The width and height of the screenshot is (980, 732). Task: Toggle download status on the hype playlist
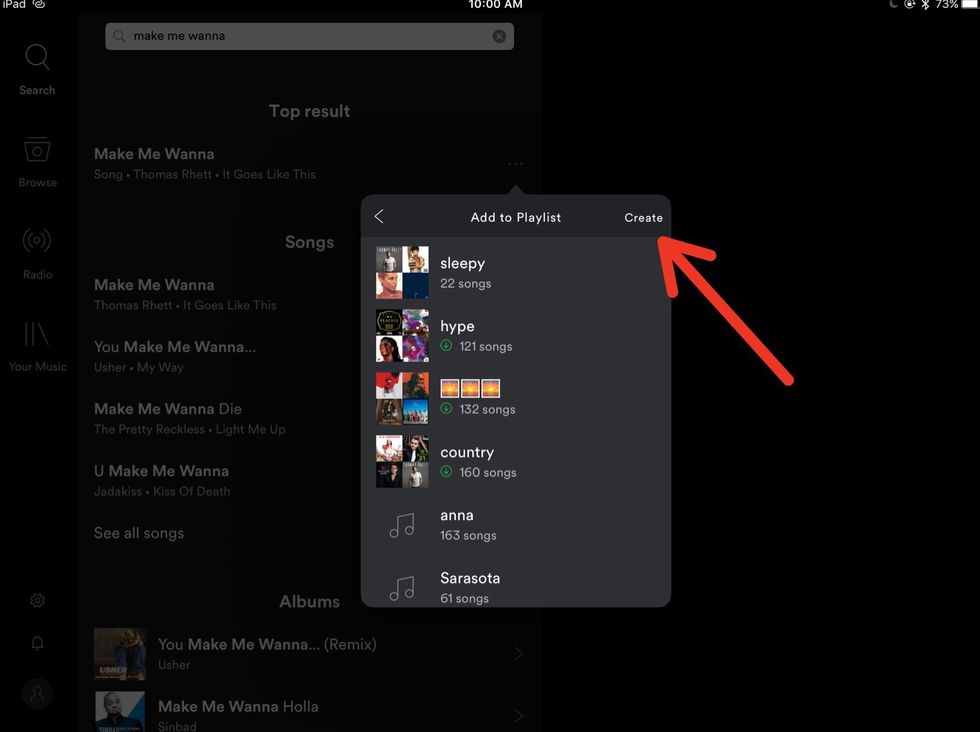tap(445, 347)
